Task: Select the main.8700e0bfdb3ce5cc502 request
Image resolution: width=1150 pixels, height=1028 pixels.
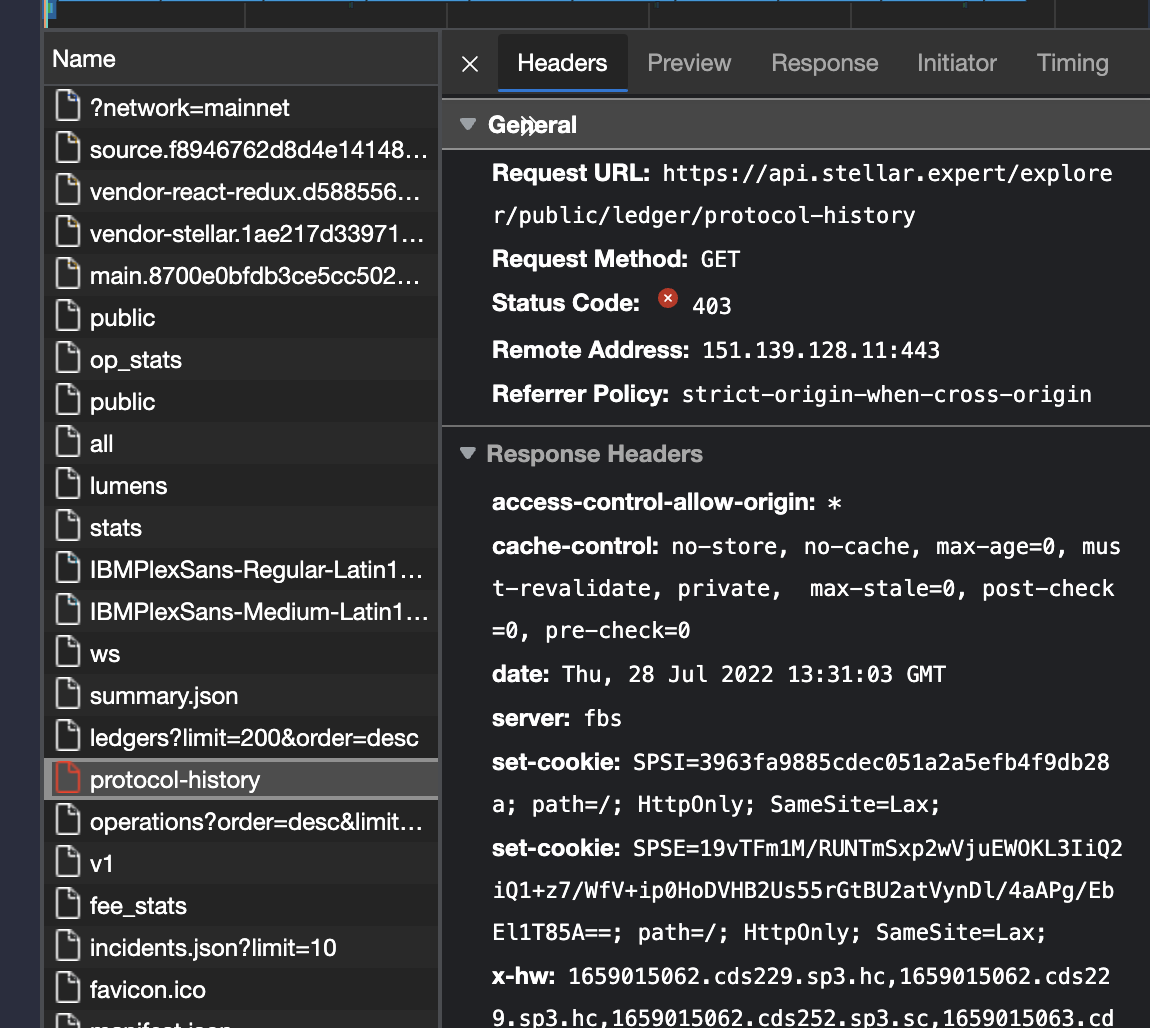Action: [x=241, y=276]
